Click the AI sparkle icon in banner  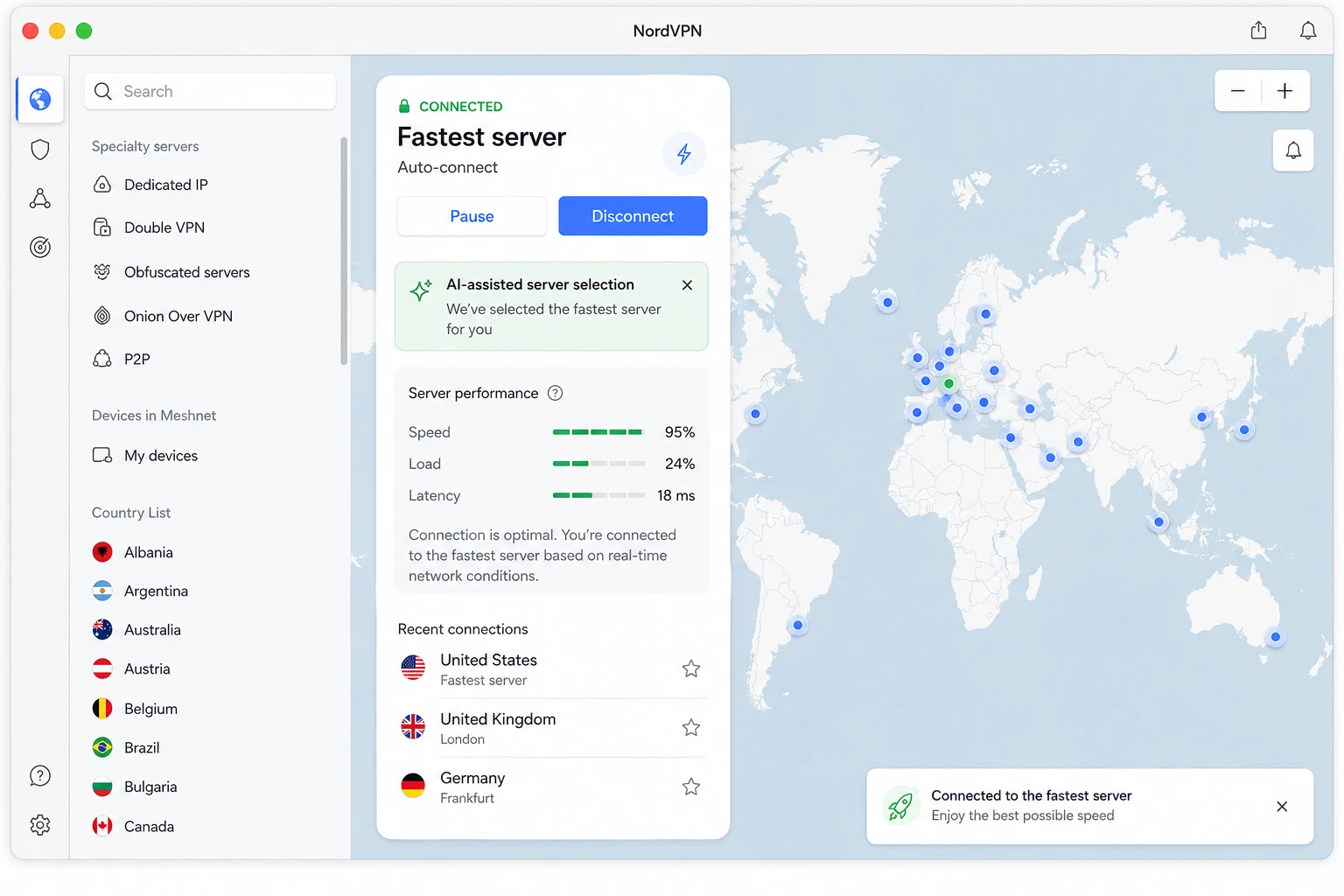tap(421, 290)
